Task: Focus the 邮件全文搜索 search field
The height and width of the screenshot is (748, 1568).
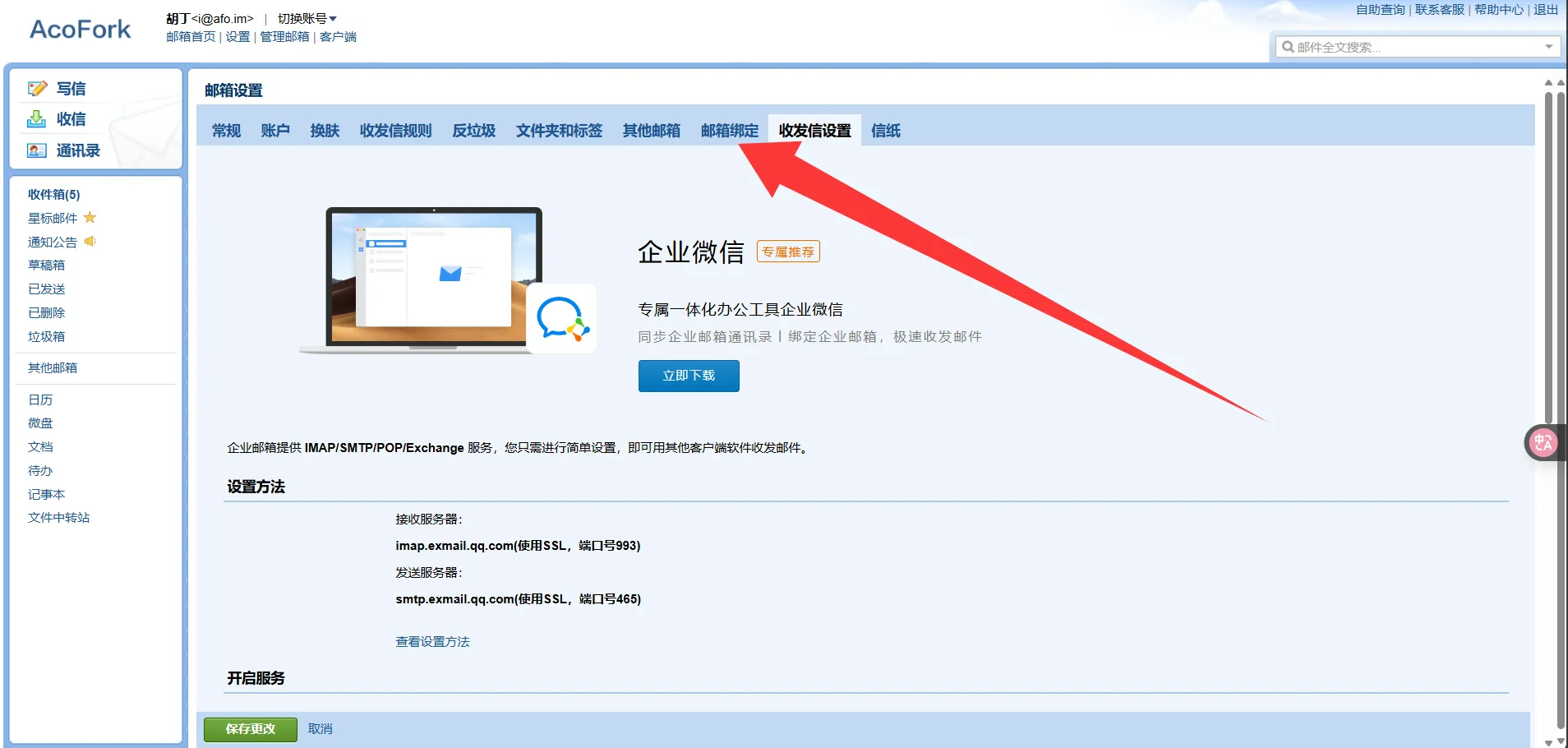Action: [x=1414, y=47]
